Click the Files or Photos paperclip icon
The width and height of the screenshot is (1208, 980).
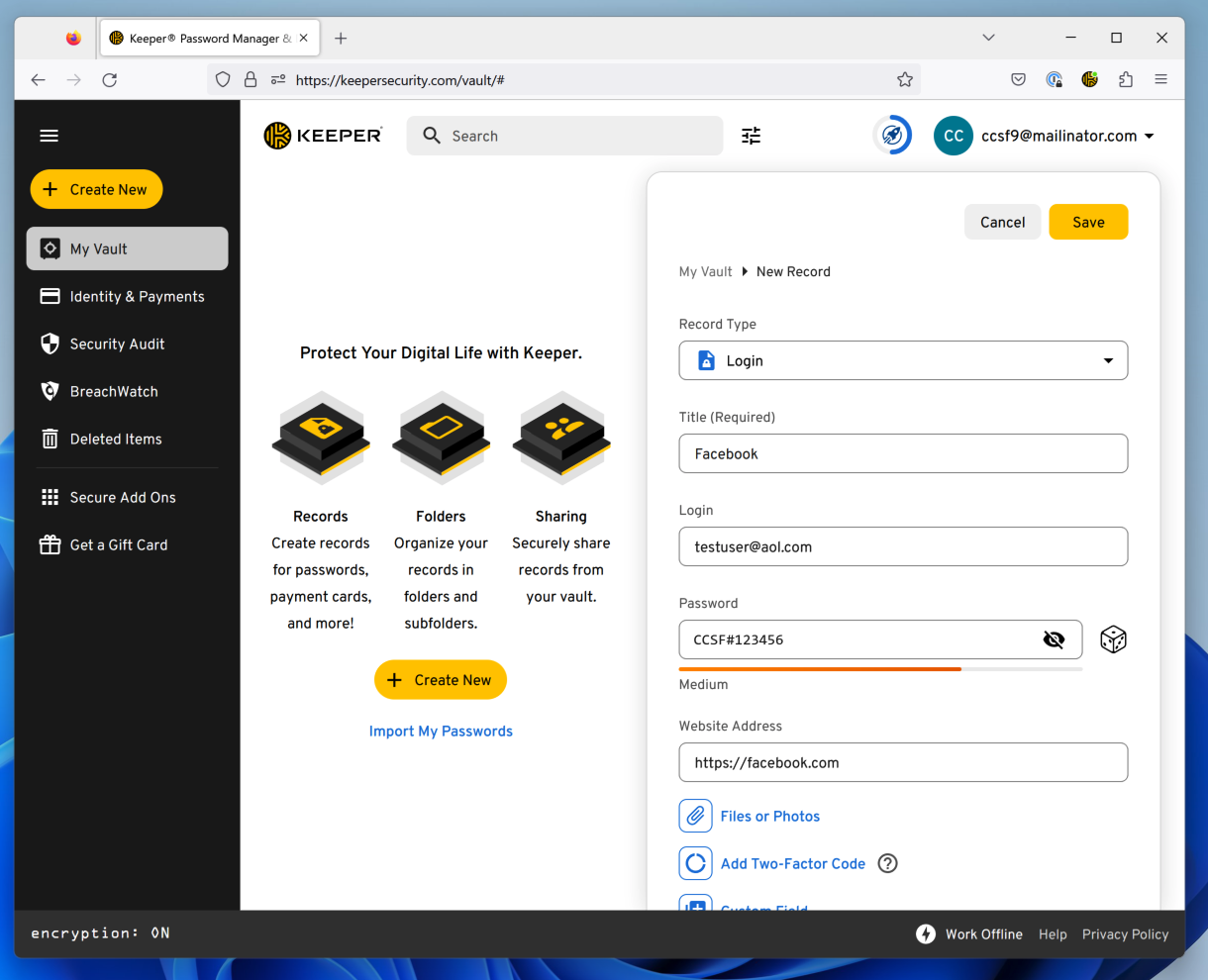(696, 816)
